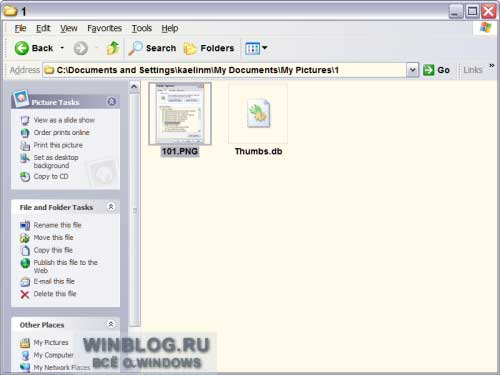Image resolution: width=500 pixels, height=375 pixels.
Task: Open the Favorites menu
Action: [104, 28]
